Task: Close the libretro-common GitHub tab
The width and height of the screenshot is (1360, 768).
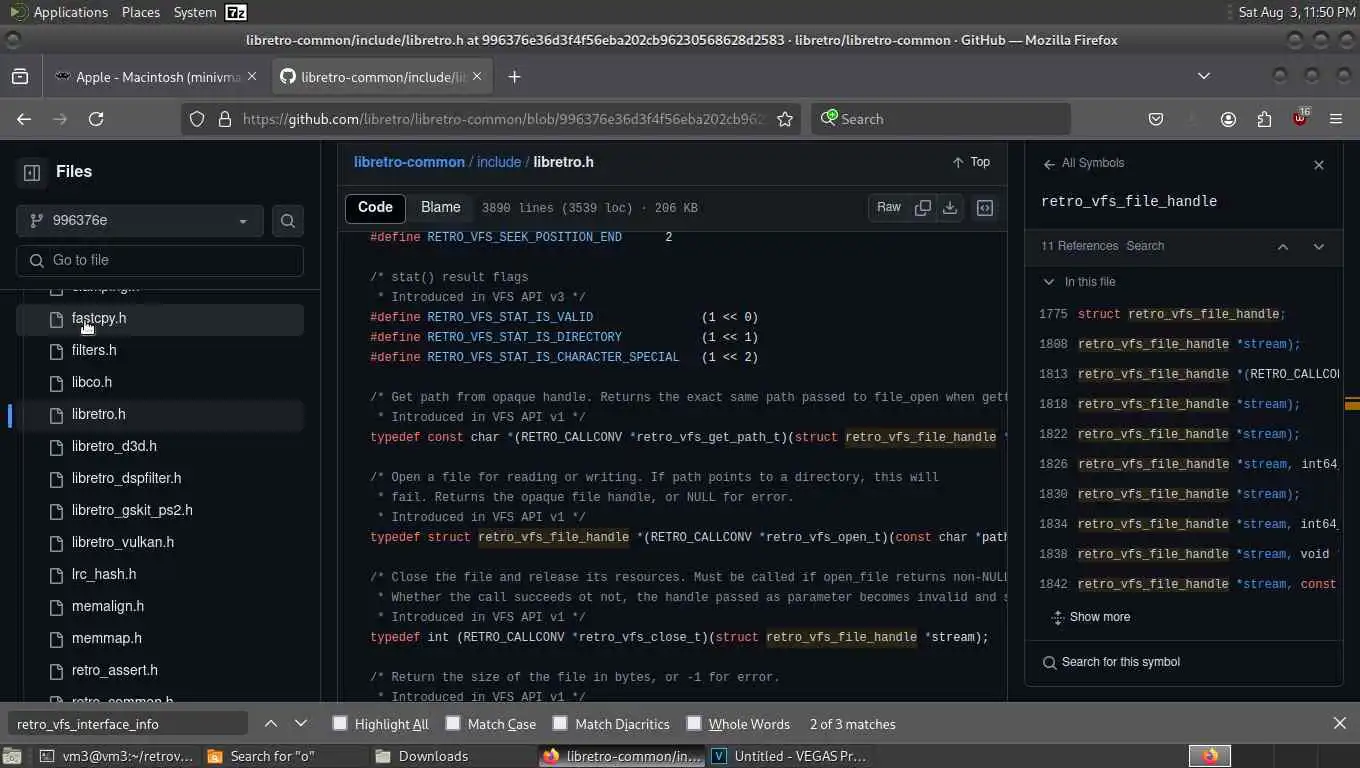Action: (477, 76)
